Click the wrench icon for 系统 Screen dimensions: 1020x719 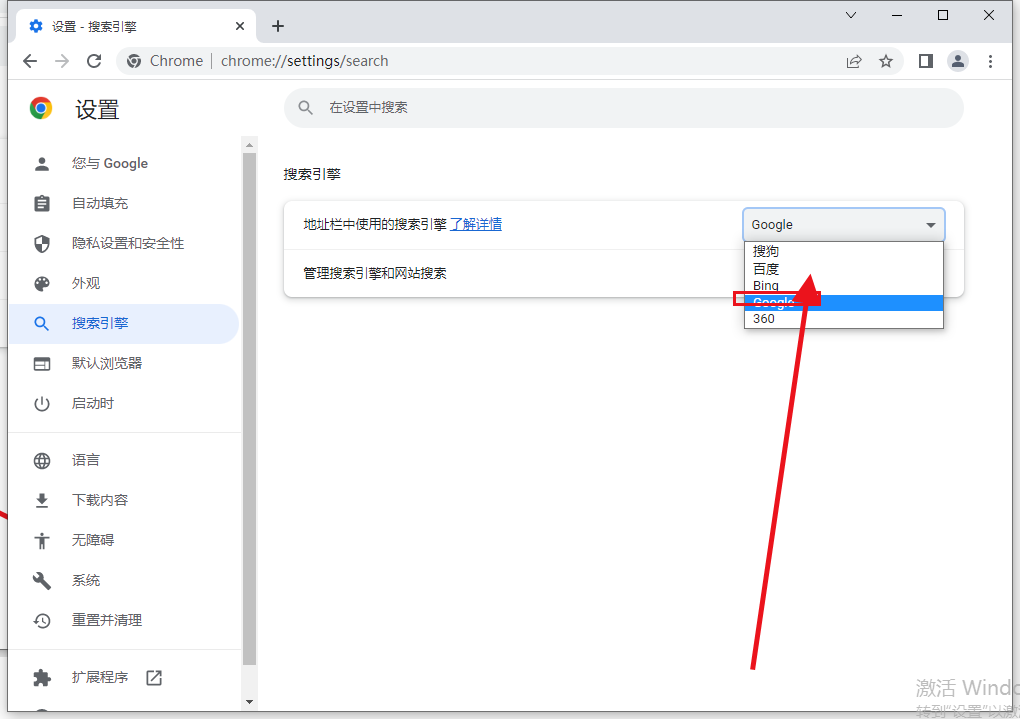42,580
